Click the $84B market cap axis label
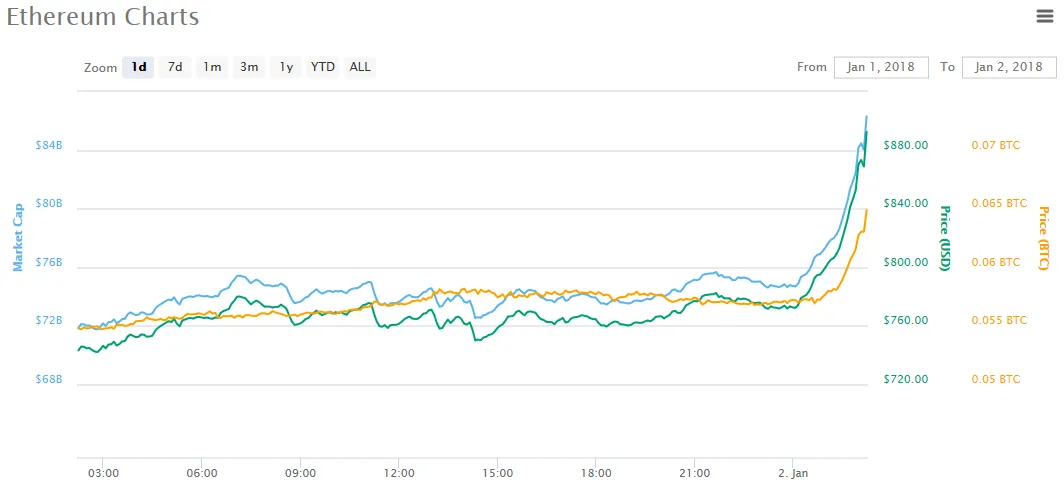Viewport: 1064px width, 493px height. (49, 145)
